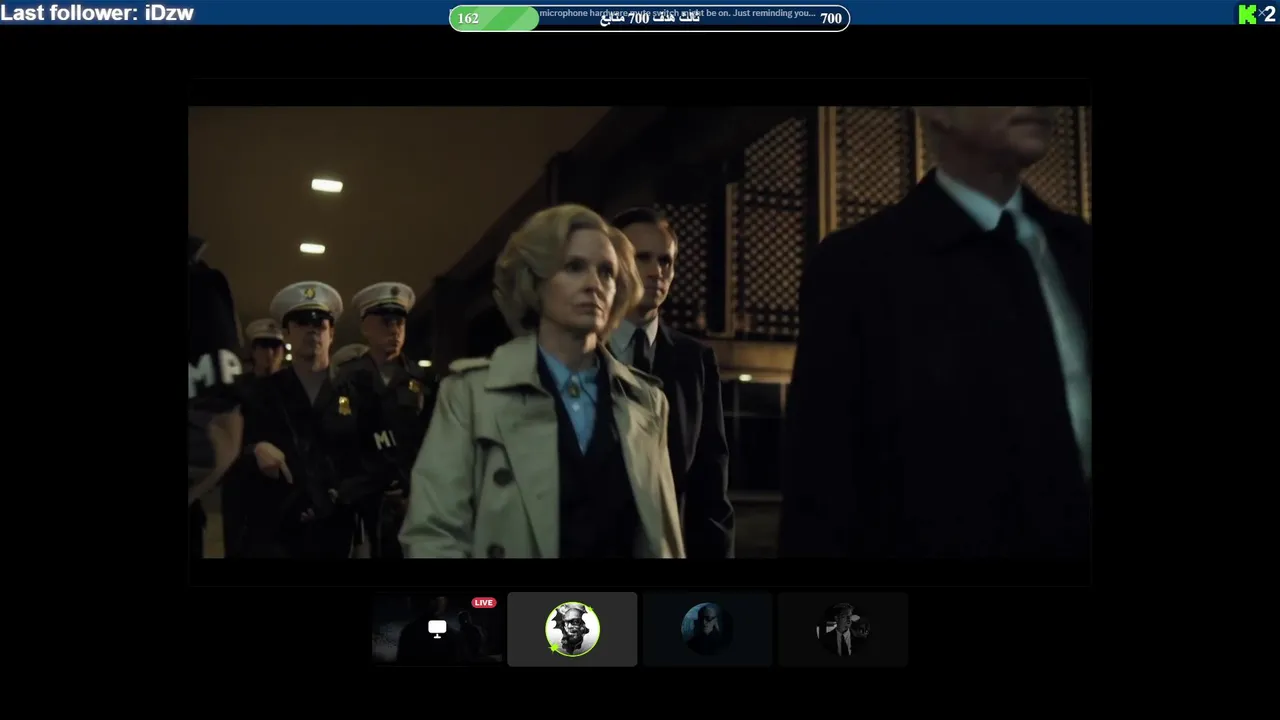Select the participant in the suit
This screenshot has height=720, width=1280.
click(843, 629)
